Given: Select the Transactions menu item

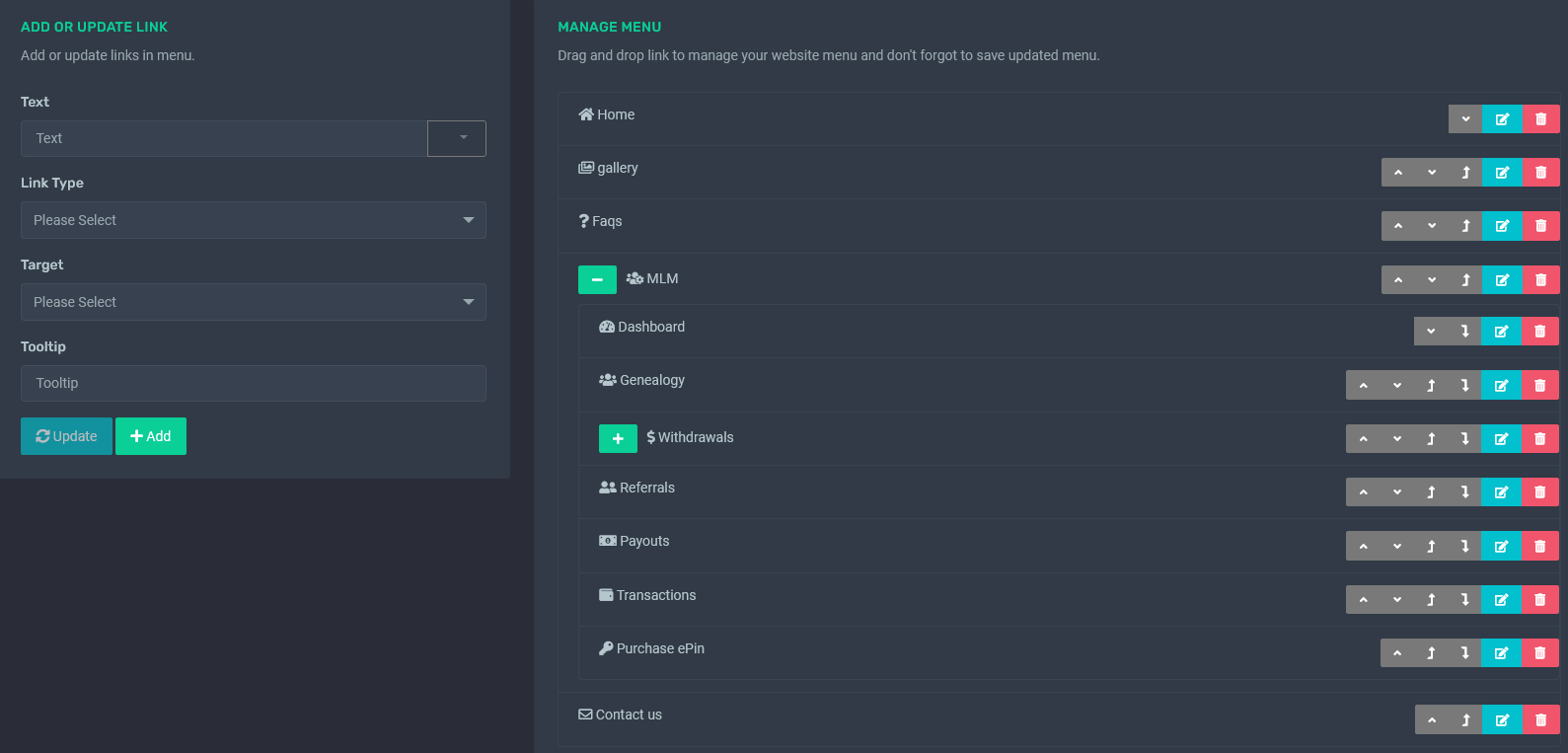Looking at the screenshot, I should click(x=655, y=595).
